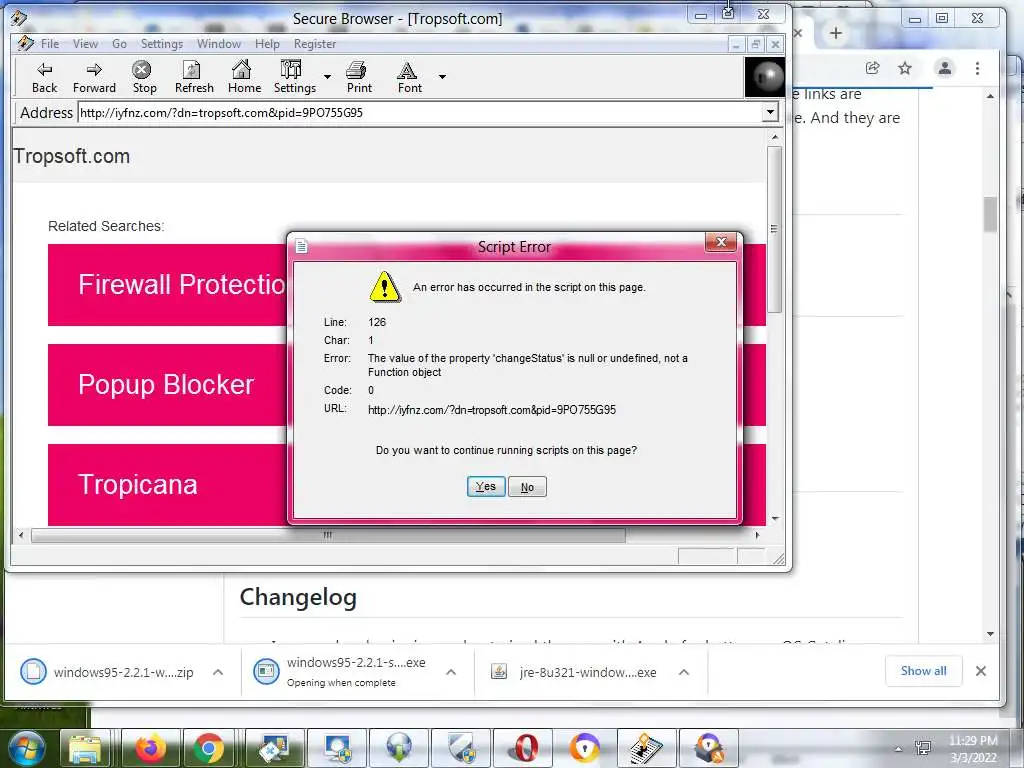Open a new Chrome tab with plus
1024x768 pixels.
point(835,33)
